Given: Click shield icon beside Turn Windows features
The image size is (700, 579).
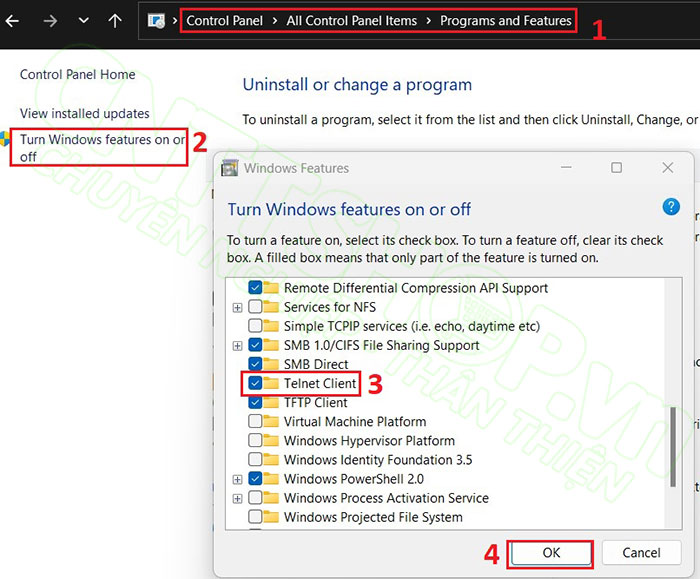Looking at the screenshot, I should coord(8,140).
